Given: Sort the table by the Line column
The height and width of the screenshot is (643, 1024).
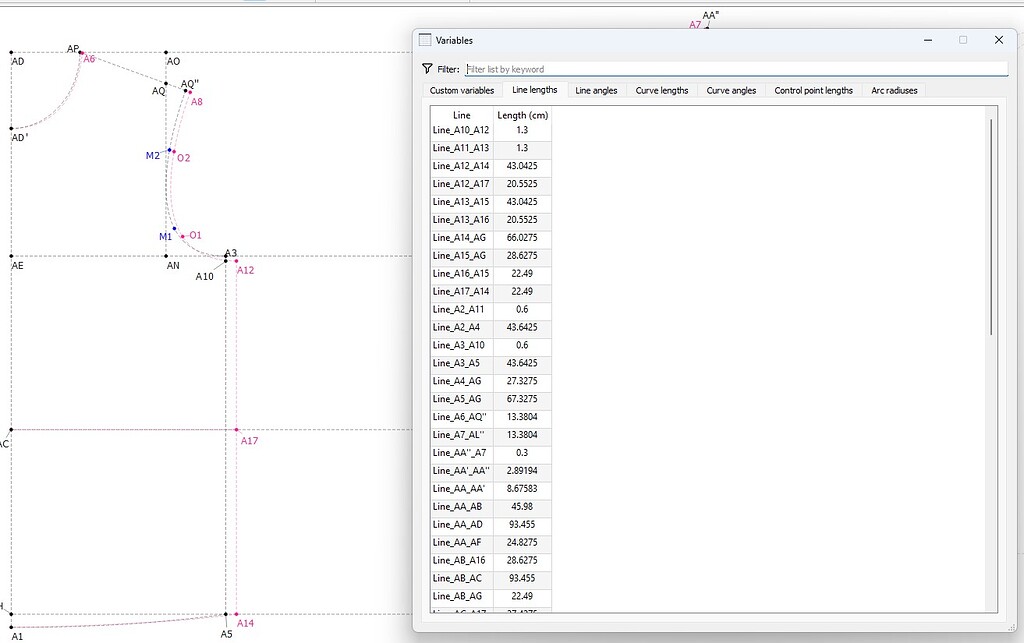Looking at the screenshot, I should click(461, 115).
